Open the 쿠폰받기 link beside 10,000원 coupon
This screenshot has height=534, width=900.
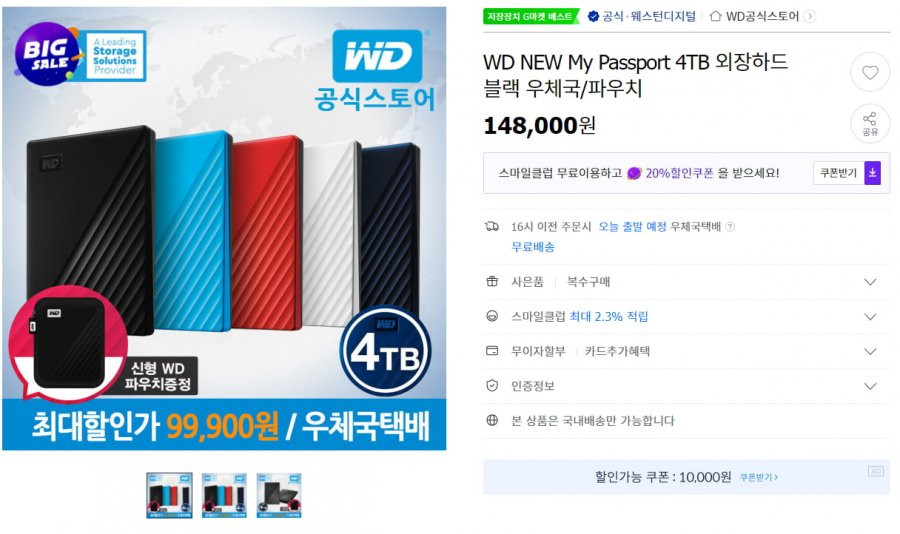[758, 478]
